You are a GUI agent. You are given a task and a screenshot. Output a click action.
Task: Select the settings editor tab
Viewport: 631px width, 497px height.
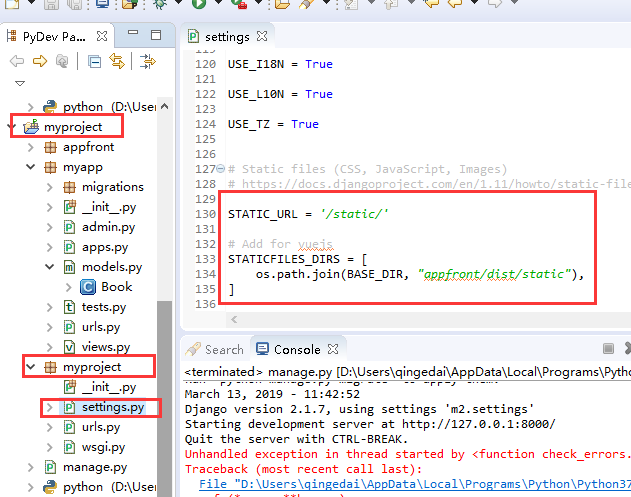click(227, 37)
